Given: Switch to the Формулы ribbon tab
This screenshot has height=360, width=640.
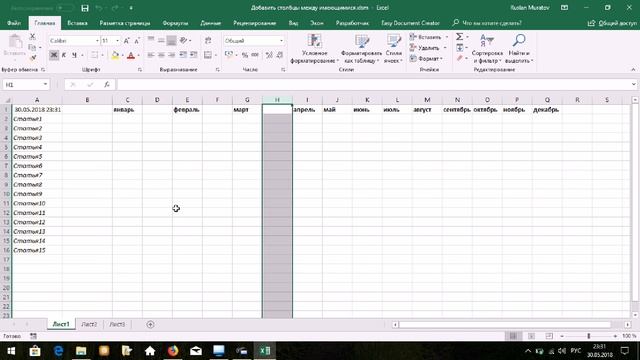Looking at the screenshot, I should click(x=175, y=23).
